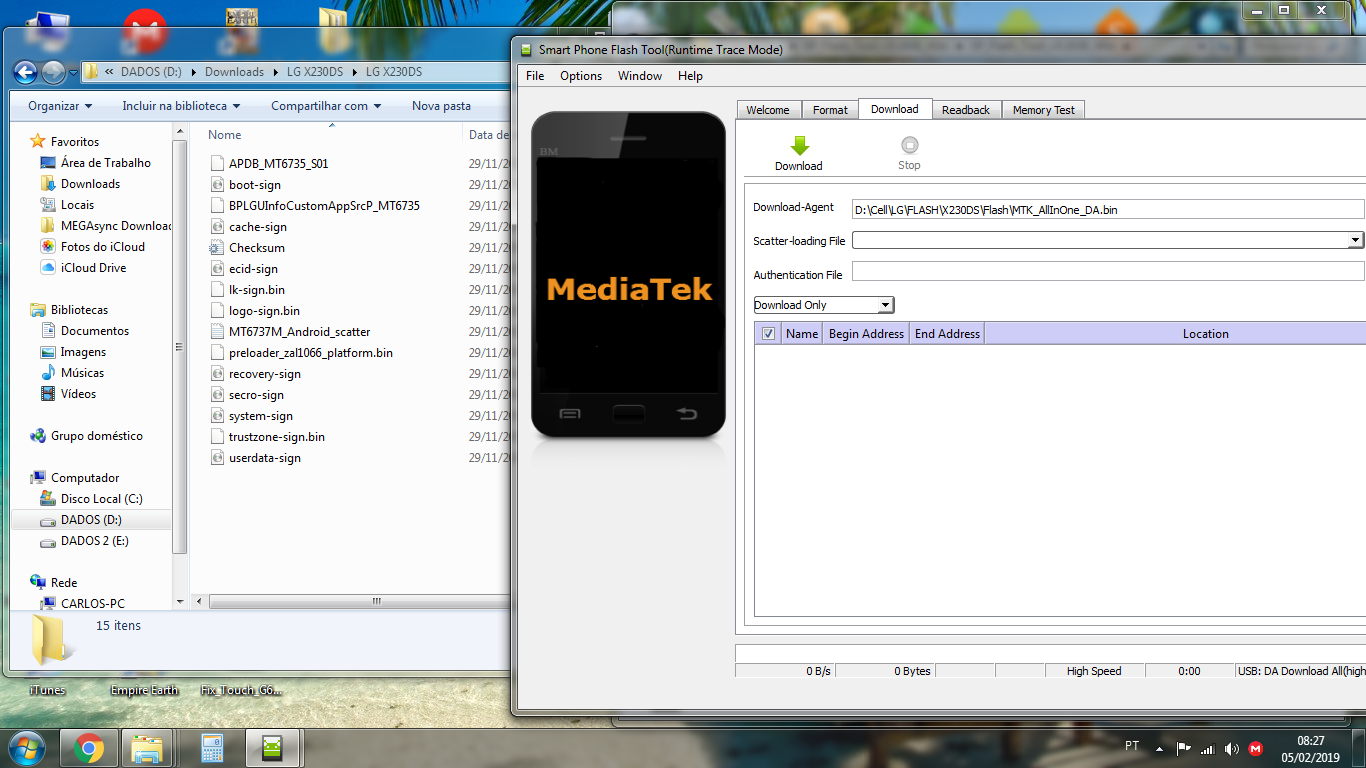The image size is (1366, 768).
Task: Open Chrome from the taskbar
Action: click(x=89, y=747)
